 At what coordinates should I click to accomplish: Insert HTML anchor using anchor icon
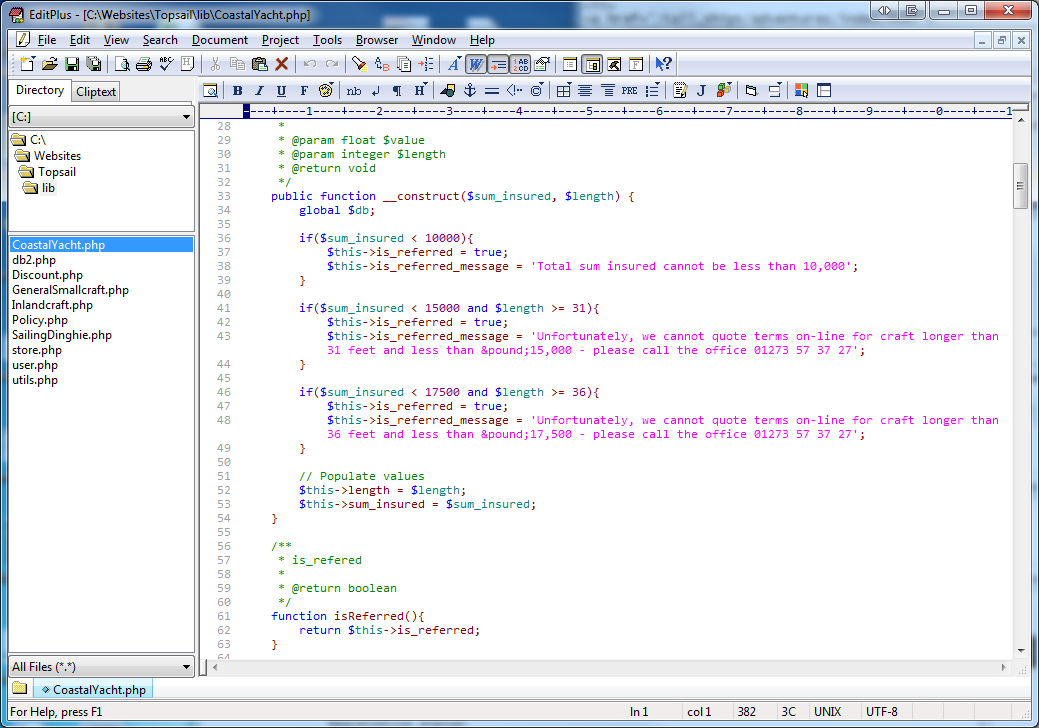[469, 90]
